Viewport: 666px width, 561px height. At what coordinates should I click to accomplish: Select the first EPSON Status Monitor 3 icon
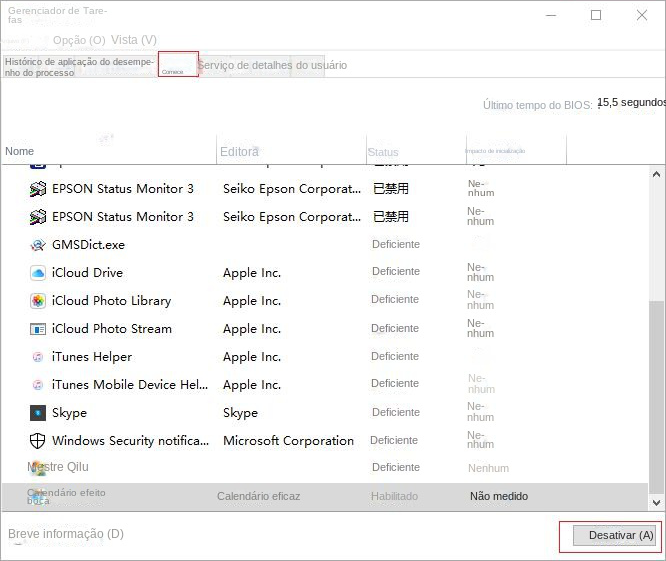coord(38,189)
